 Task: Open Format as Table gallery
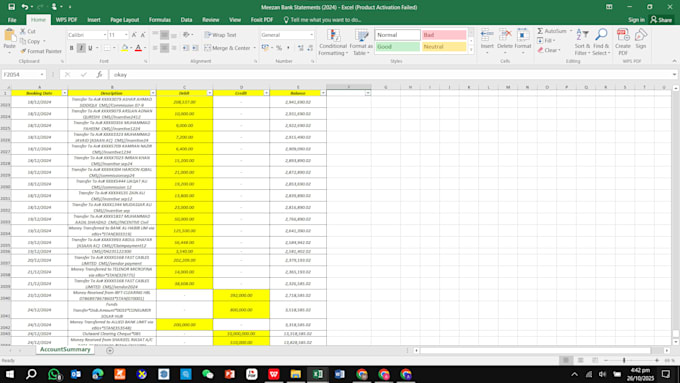point(361,42)
